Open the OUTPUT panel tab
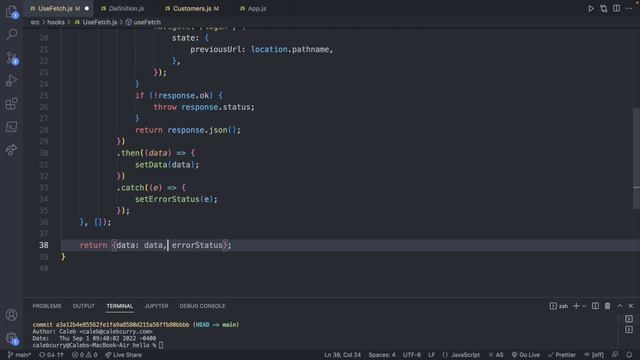This screenshot has height=360, width=640. click(84, 306)
